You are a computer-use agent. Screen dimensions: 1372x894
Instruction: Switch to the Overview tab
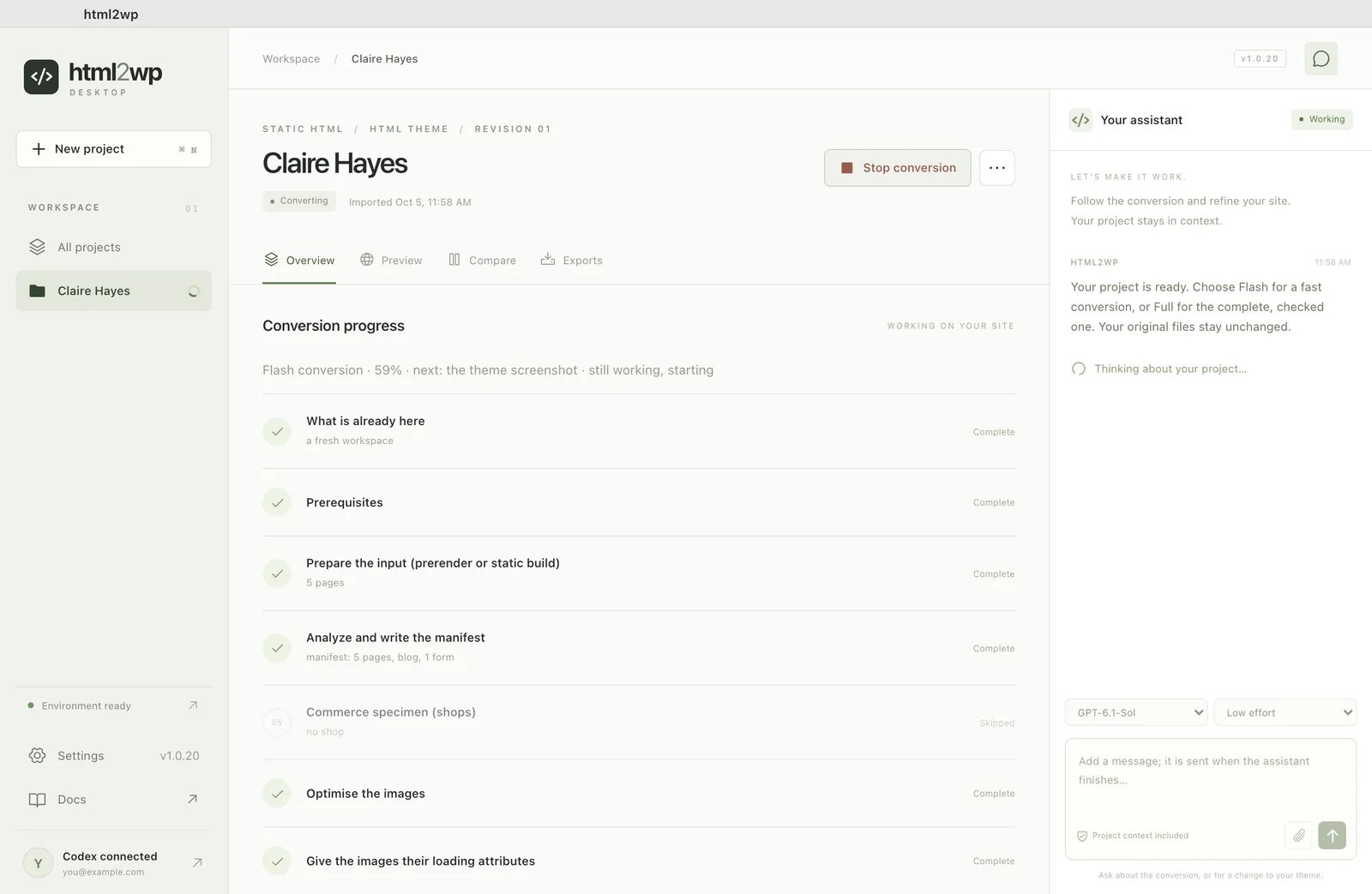point(299,261)
